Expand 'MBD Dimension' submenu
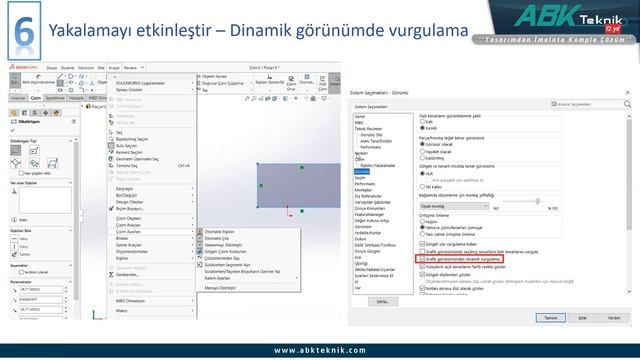This screenshot has height=360, width=640. [x=153, y=301]
